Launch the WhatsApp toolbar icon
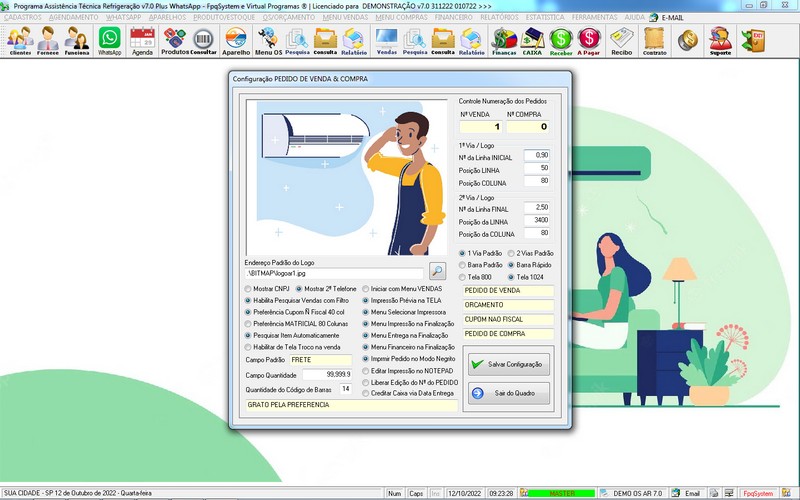800x500 pixels. click(110, 41)
